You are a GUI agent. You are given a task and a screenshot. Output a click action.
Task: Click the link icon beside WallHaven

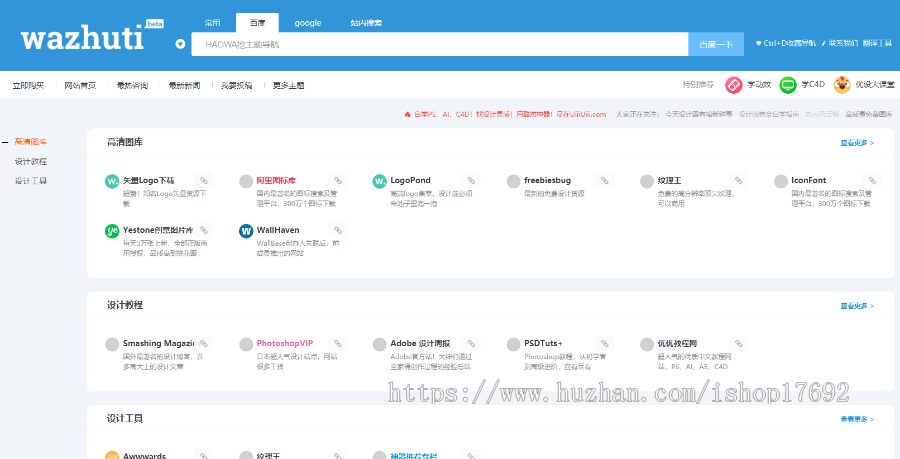click(x=338, y=230)
